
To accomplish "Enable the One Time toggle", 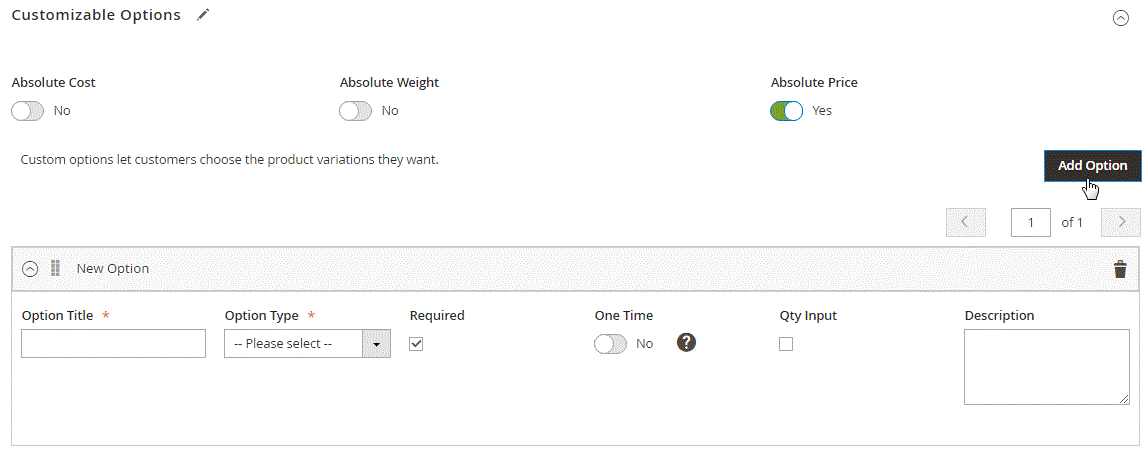I will (x=610, y=344).
